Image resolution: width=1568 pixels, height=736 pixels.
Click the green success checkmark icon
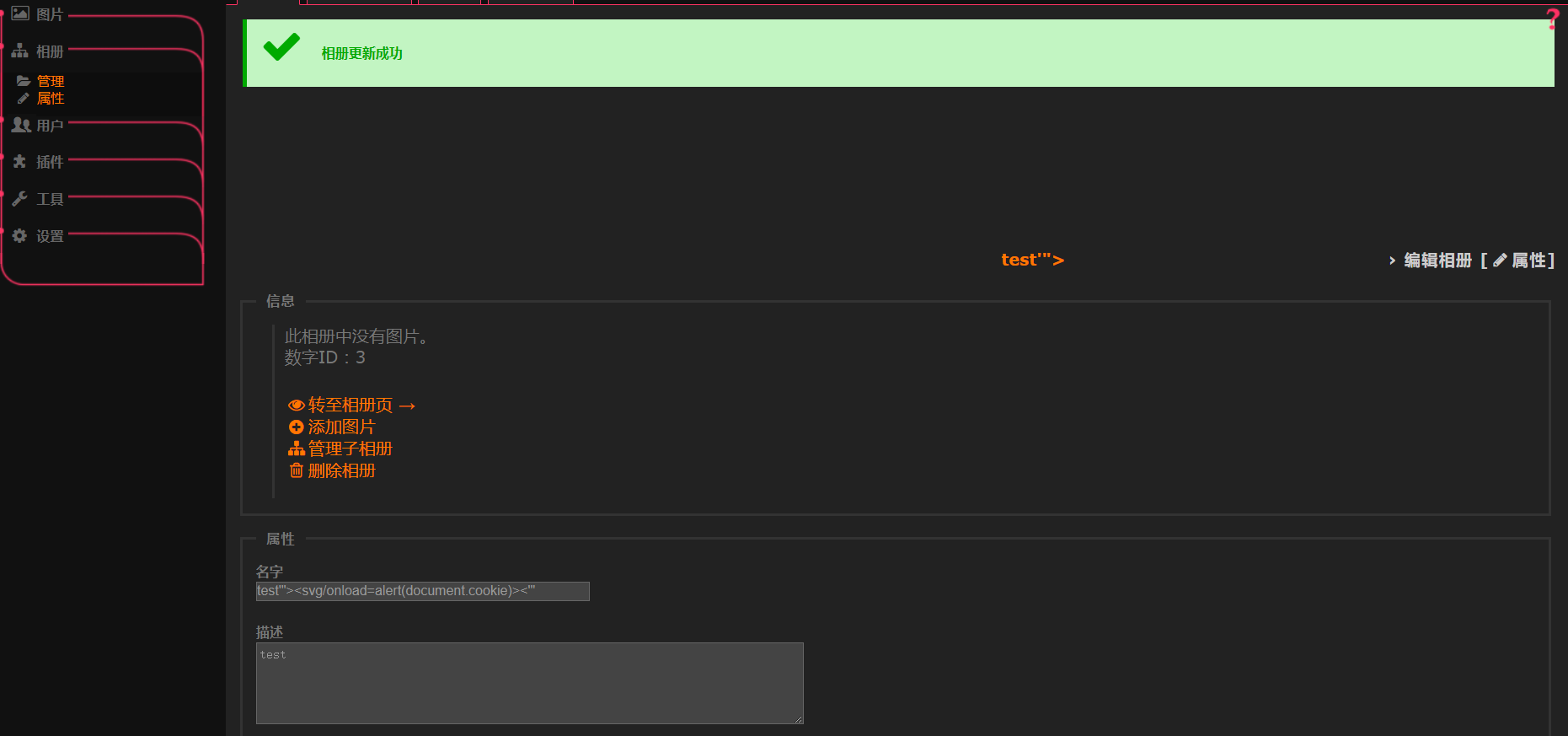point(281,46)
